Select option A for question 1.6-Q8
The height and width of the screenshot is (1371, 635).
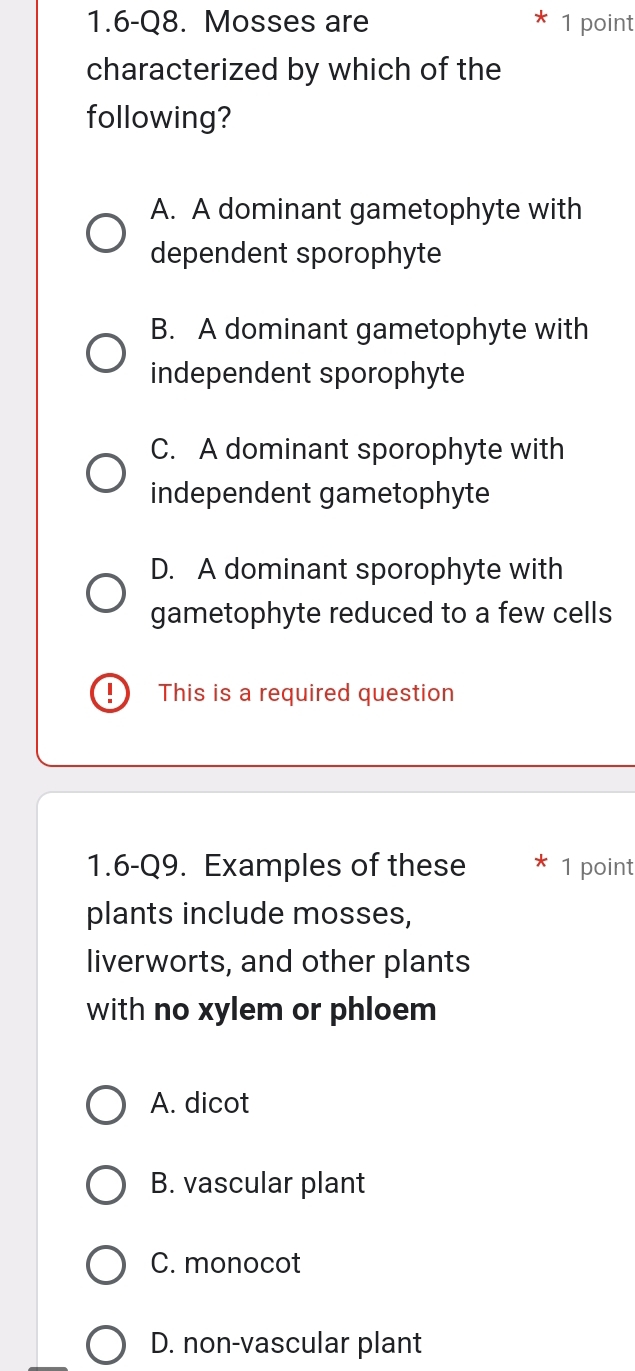pos(105,232)
